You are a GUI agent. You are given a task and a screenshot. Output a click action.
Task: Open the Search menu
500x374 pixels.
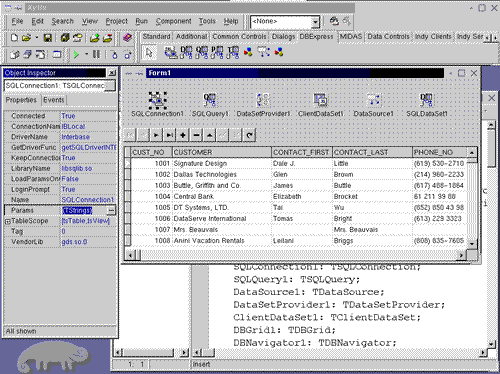[62, 21]
